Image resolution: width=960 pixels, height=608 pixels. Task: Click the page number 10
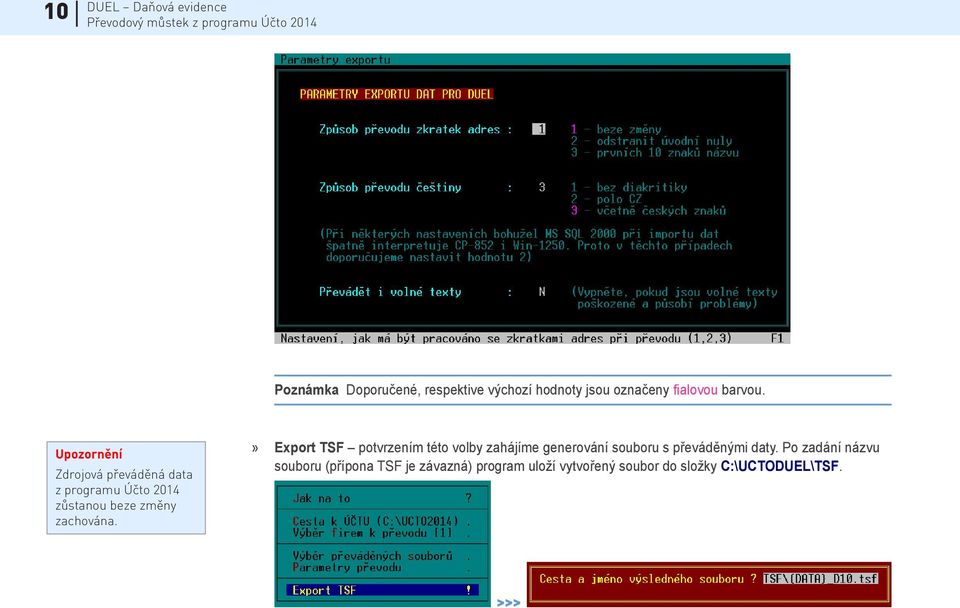(x=56, y=12)
